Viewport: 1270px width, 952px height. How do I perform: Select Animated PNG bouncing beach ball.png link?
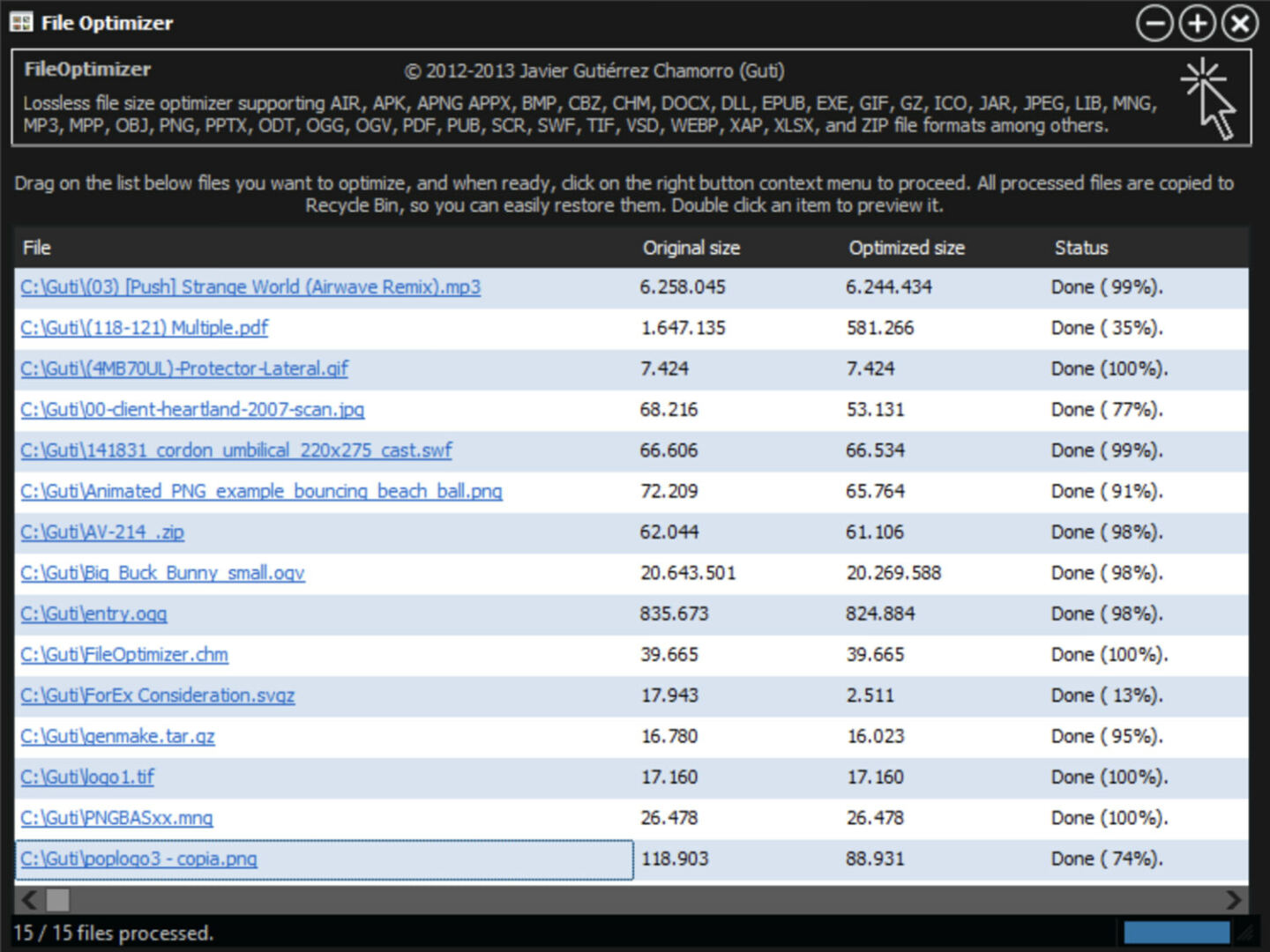click(x=261, y=491)
